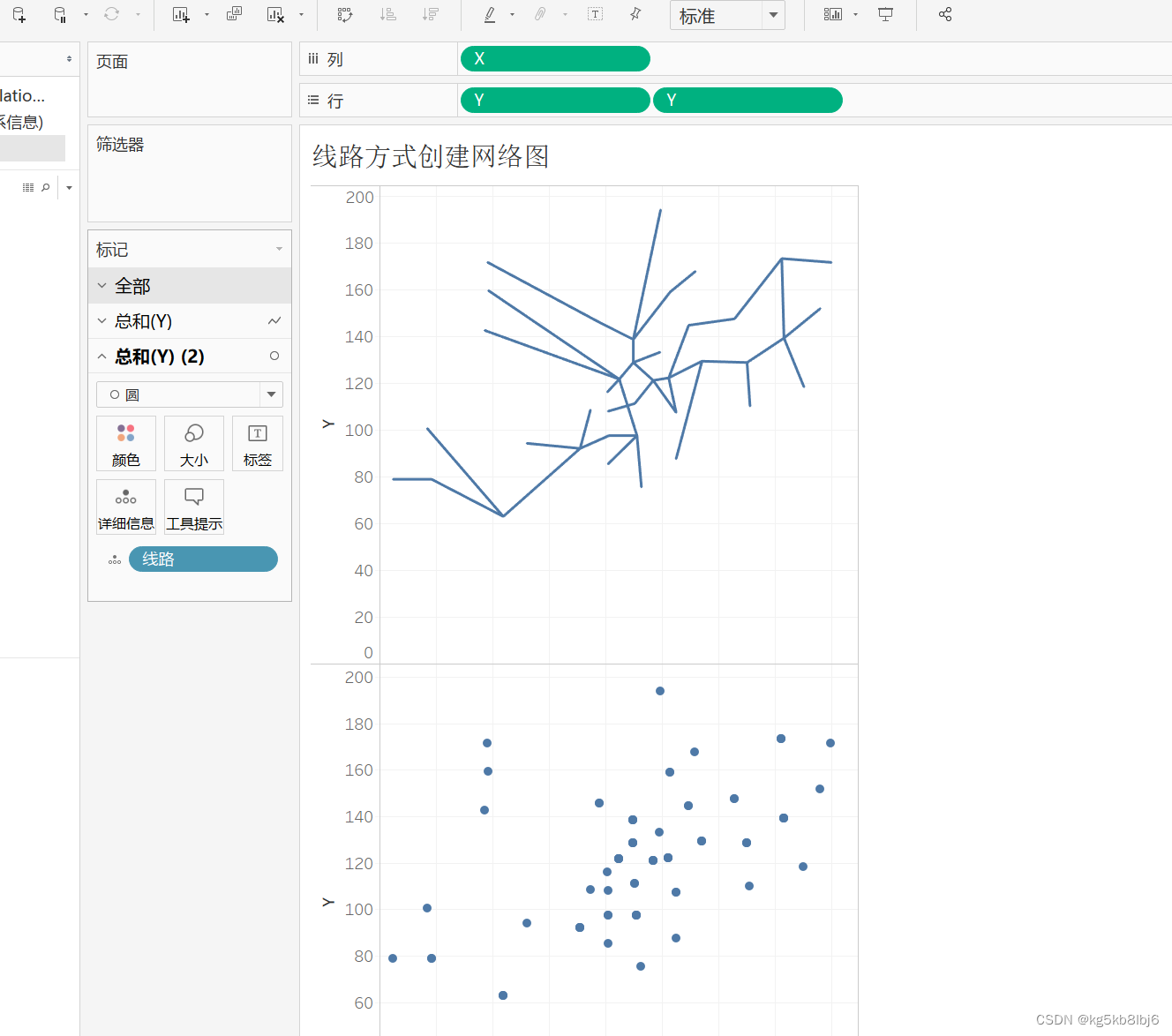
Task: Expand the 总和(Y) marks section
Action: click(x=101, y=321)
